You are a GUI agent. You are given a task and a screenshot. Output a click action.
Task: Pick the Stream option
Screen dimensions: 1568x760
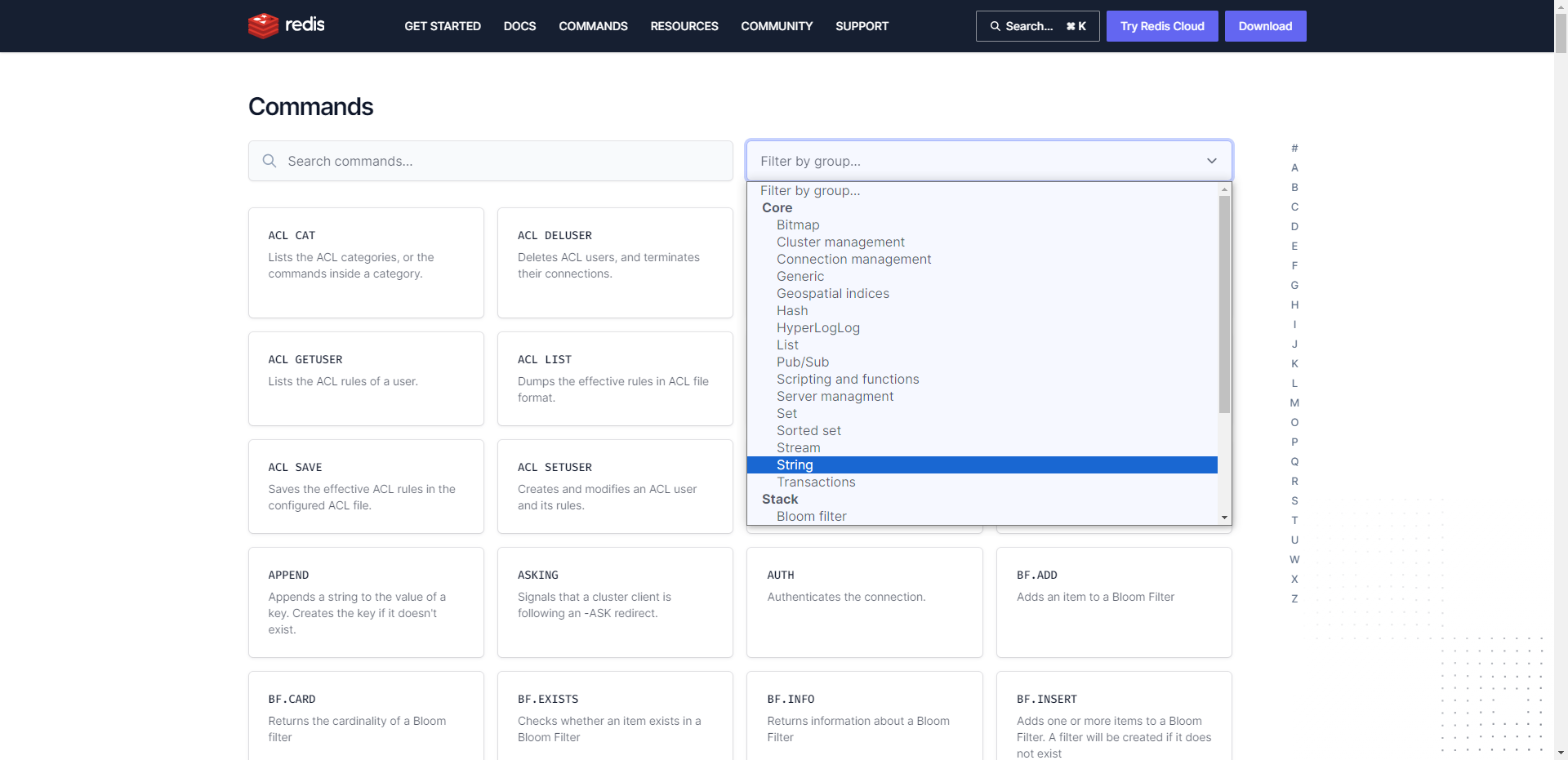pos(982,447)
